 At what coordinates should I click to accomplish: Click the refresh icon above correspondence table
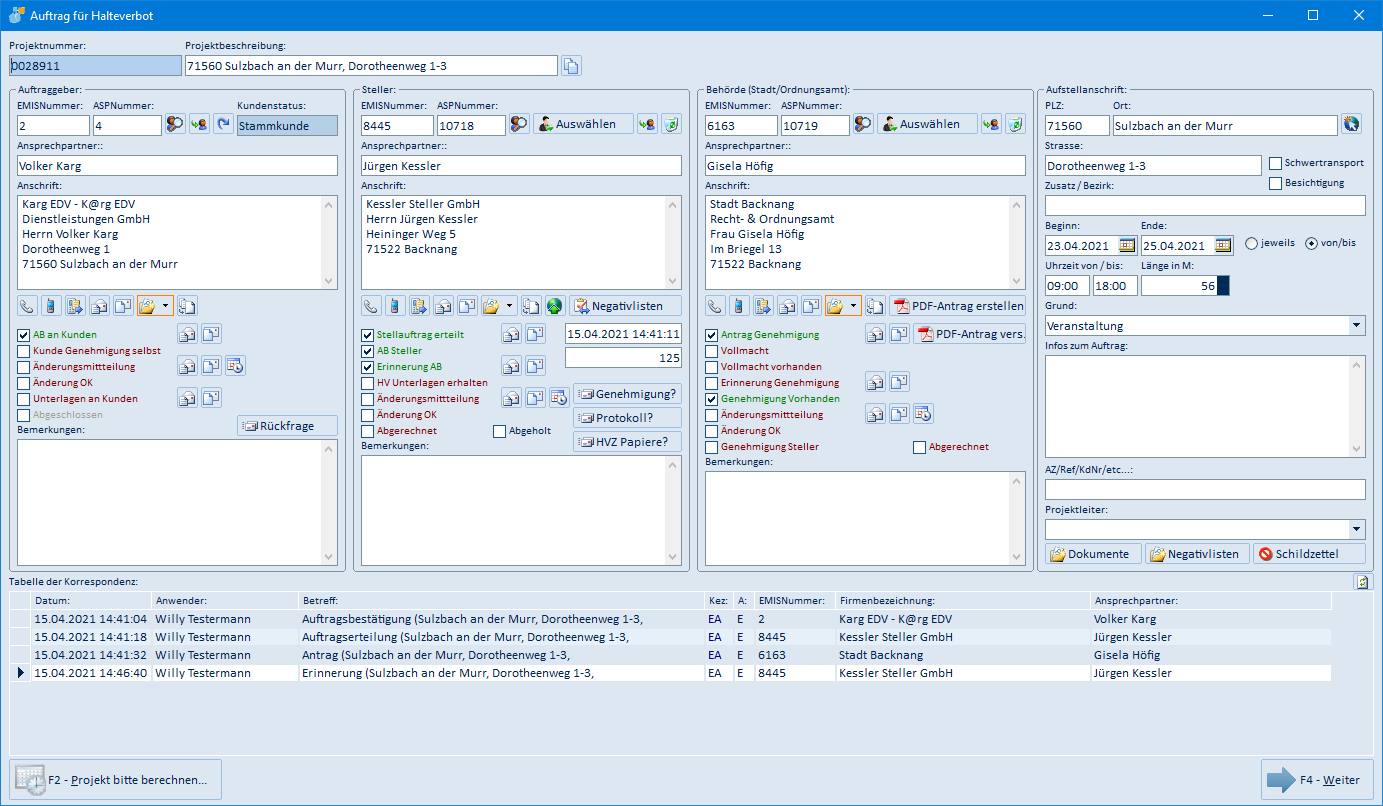click(1362, 582)
